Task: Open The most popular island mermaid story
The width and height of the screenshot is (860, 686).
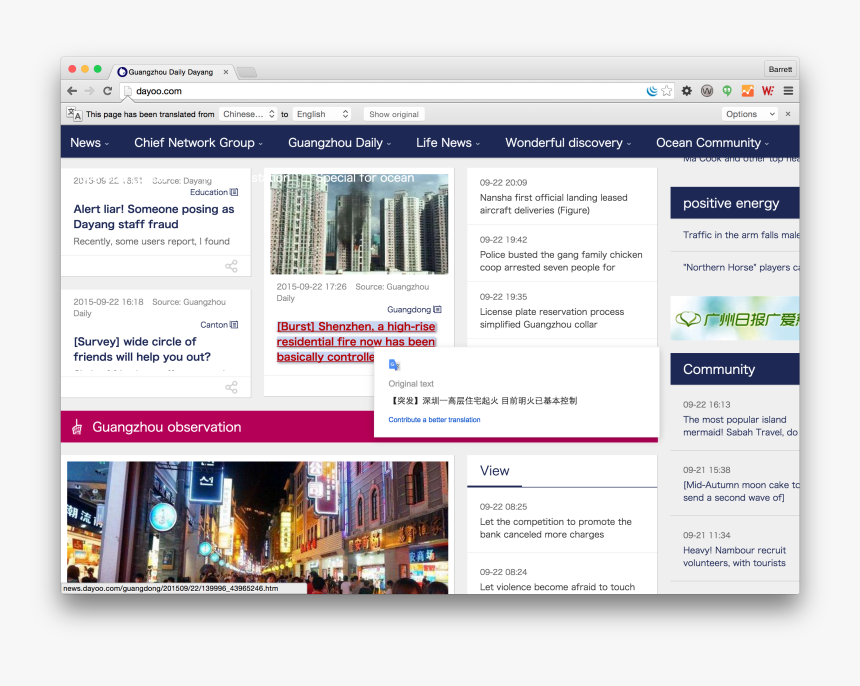Action: [740, 426]
